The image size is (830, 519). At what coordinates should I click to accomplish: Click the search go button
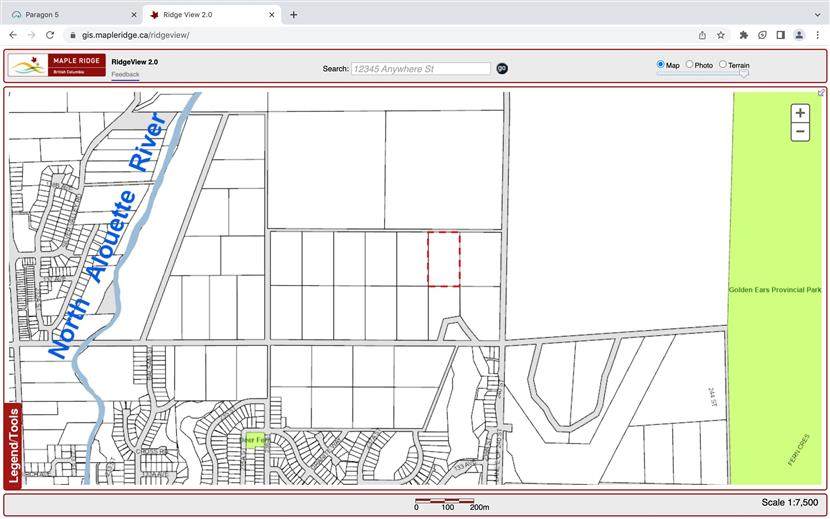502,68
